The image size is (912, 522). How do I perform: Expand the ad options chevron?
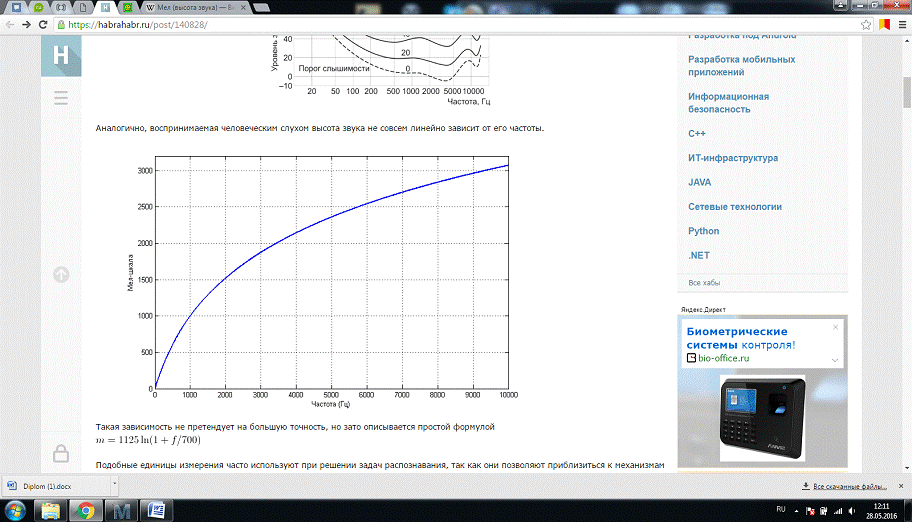835,360
